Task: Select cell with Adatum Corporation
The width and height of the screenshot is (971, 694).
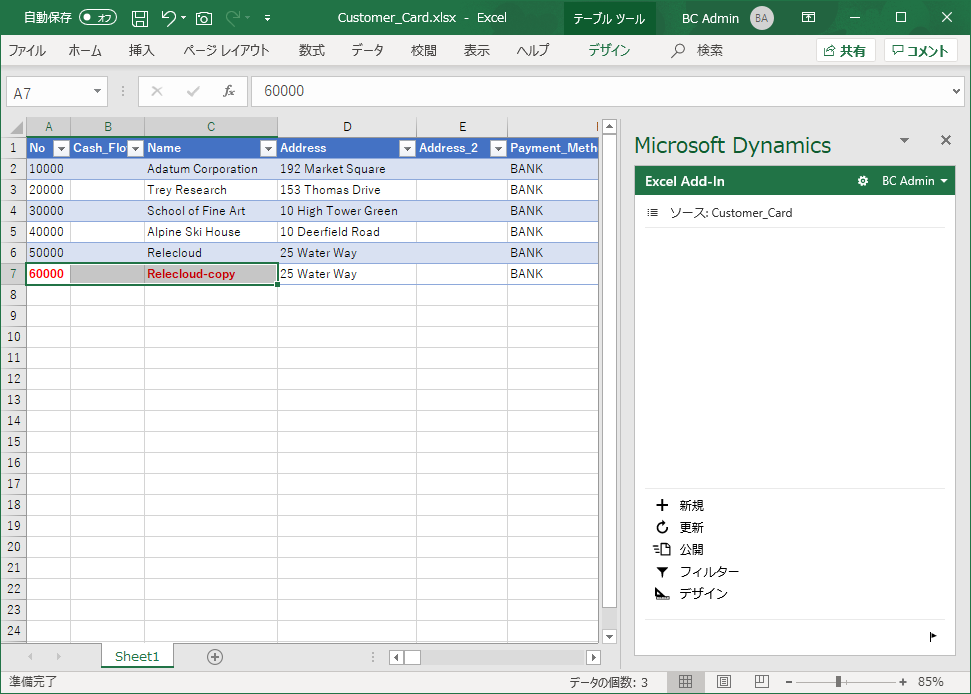Action: pyautogui.click(x=211, y=169)
